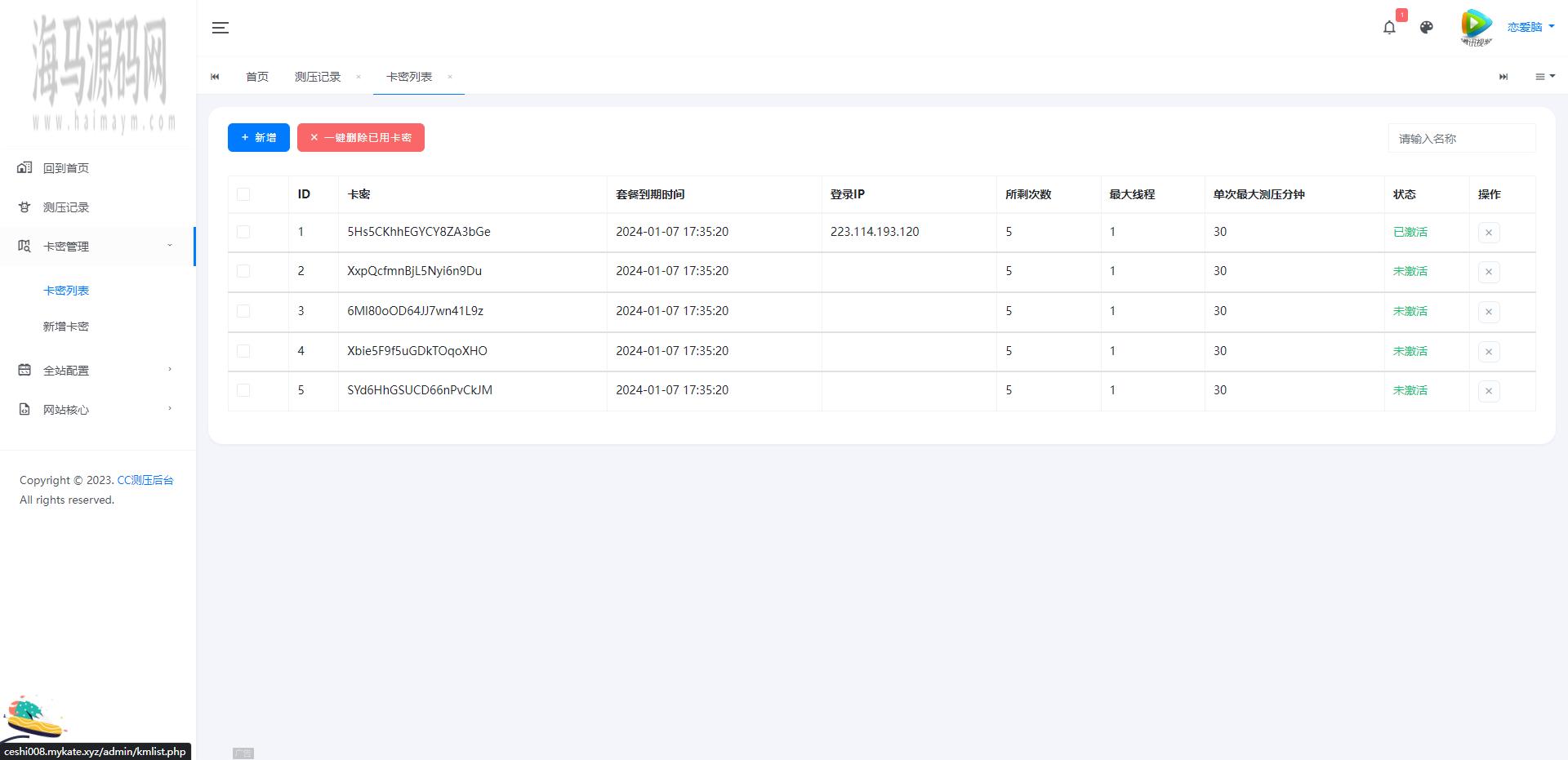
Task: Check the checkbox for row ID 2
Action: coord(243,271)
